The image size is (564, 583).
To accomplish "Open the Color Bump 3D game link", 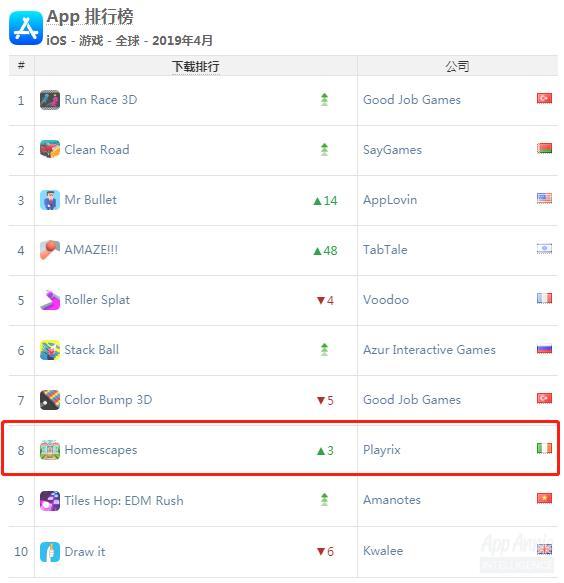I will pyautogui.click(x=108, y=400).
